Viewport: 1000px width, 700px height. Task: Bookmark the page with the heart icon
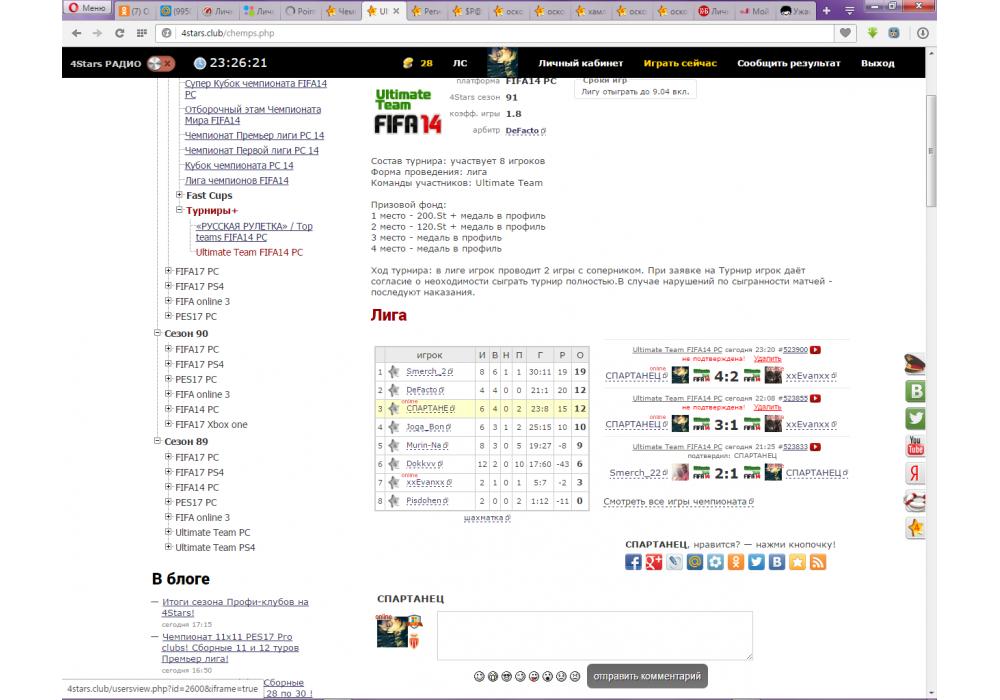click(845, 33)
